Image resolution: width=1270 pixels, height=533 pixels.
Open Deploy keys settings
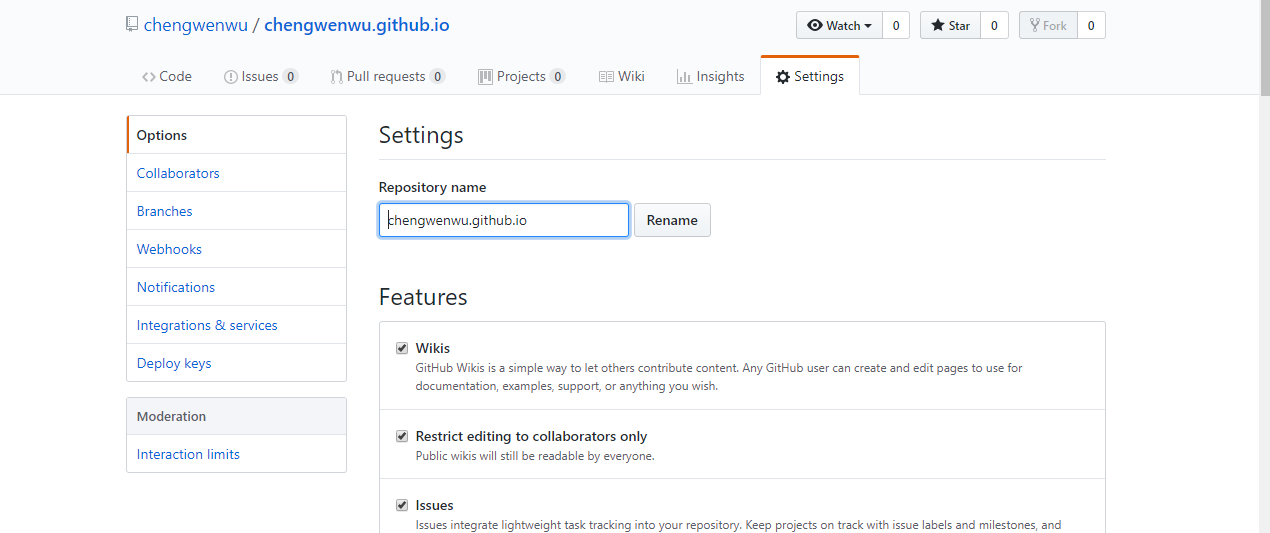point(237,363)
